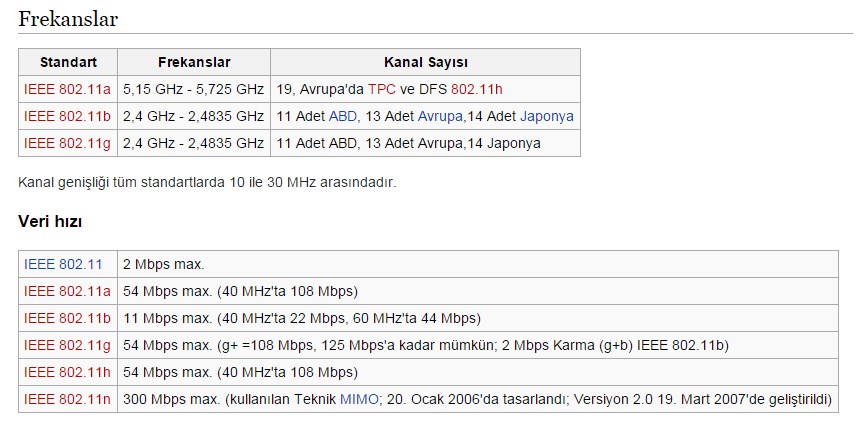Click IEEE 802.11b in Veri hızı table
This screenshot has height=423, width=860.
67,318
